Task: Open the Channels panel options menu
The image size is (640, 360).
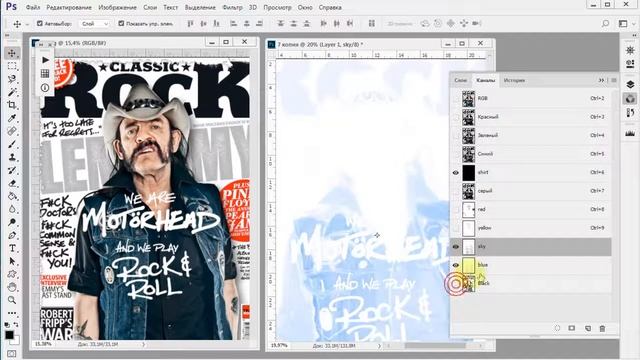Action: click(613, 80)
